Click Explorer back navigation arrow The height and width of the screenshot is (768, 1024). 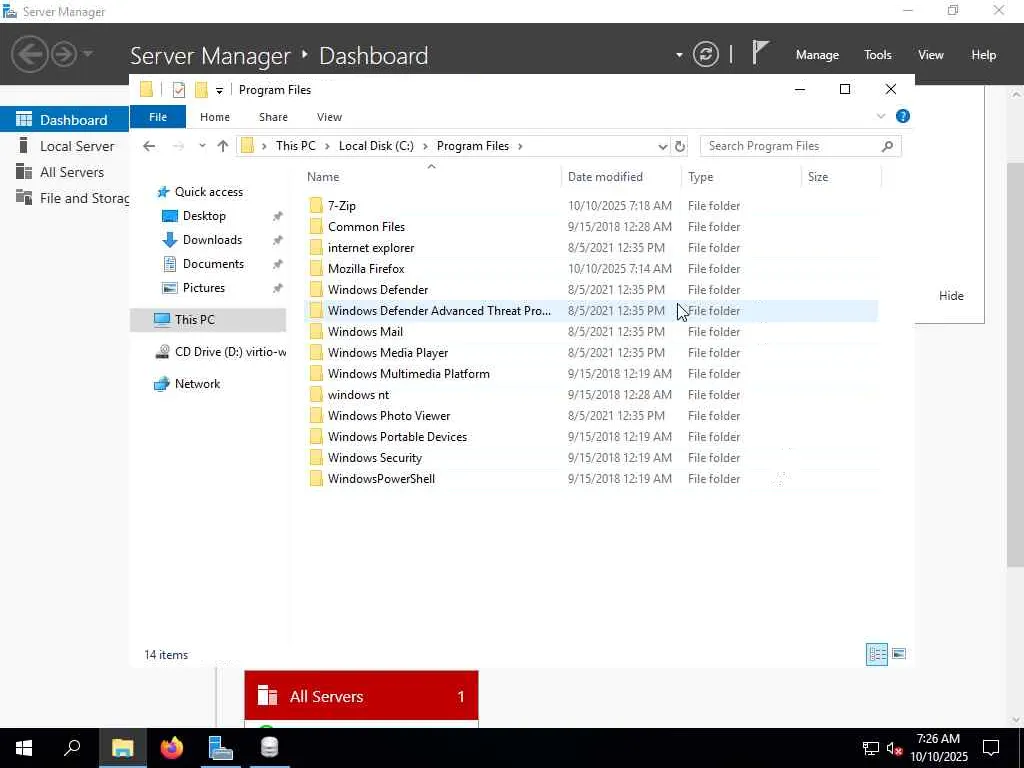coord(149,146)
